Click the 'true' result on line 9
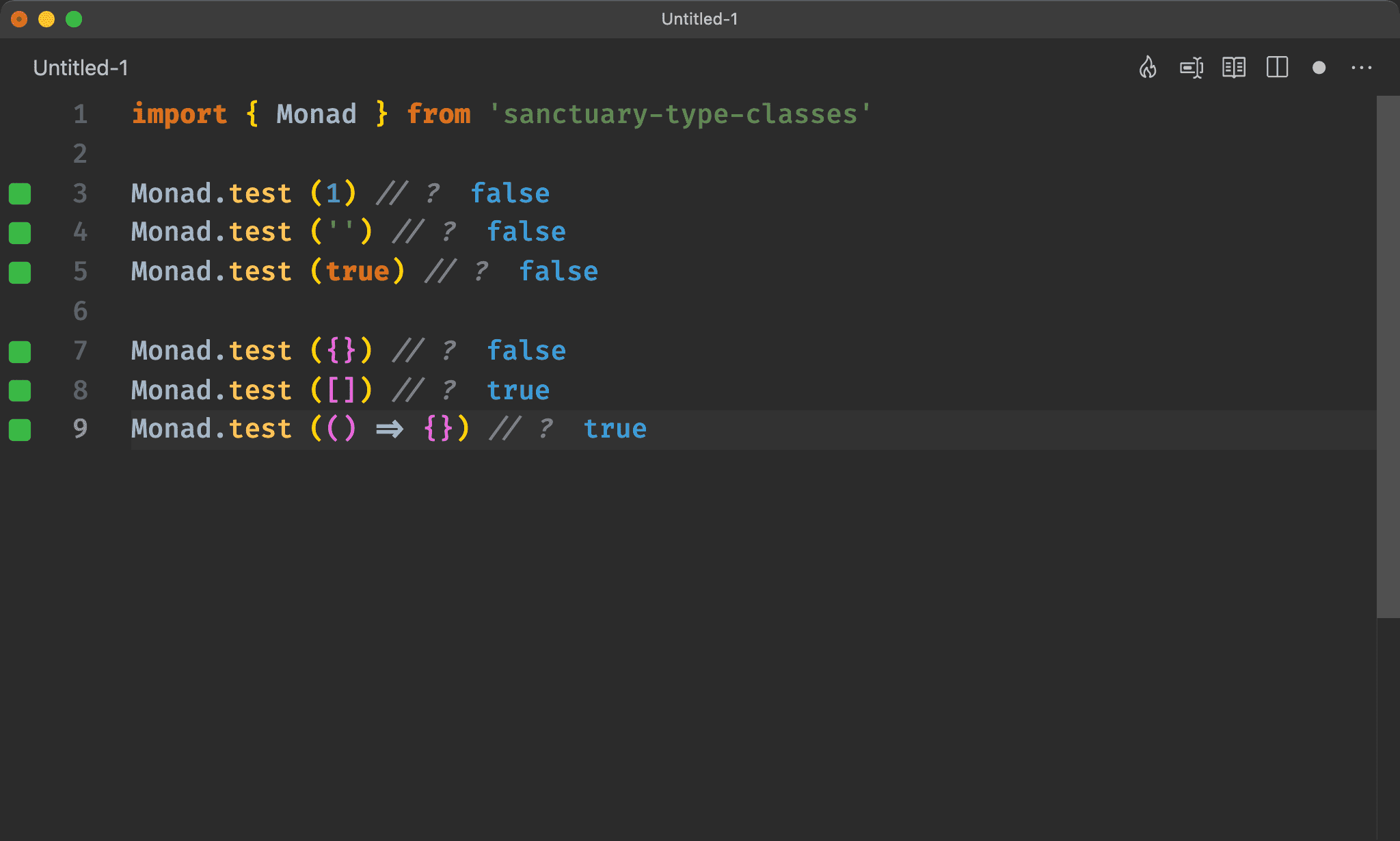The width and height of the screenshot is (1400, 841). point(615,429)
